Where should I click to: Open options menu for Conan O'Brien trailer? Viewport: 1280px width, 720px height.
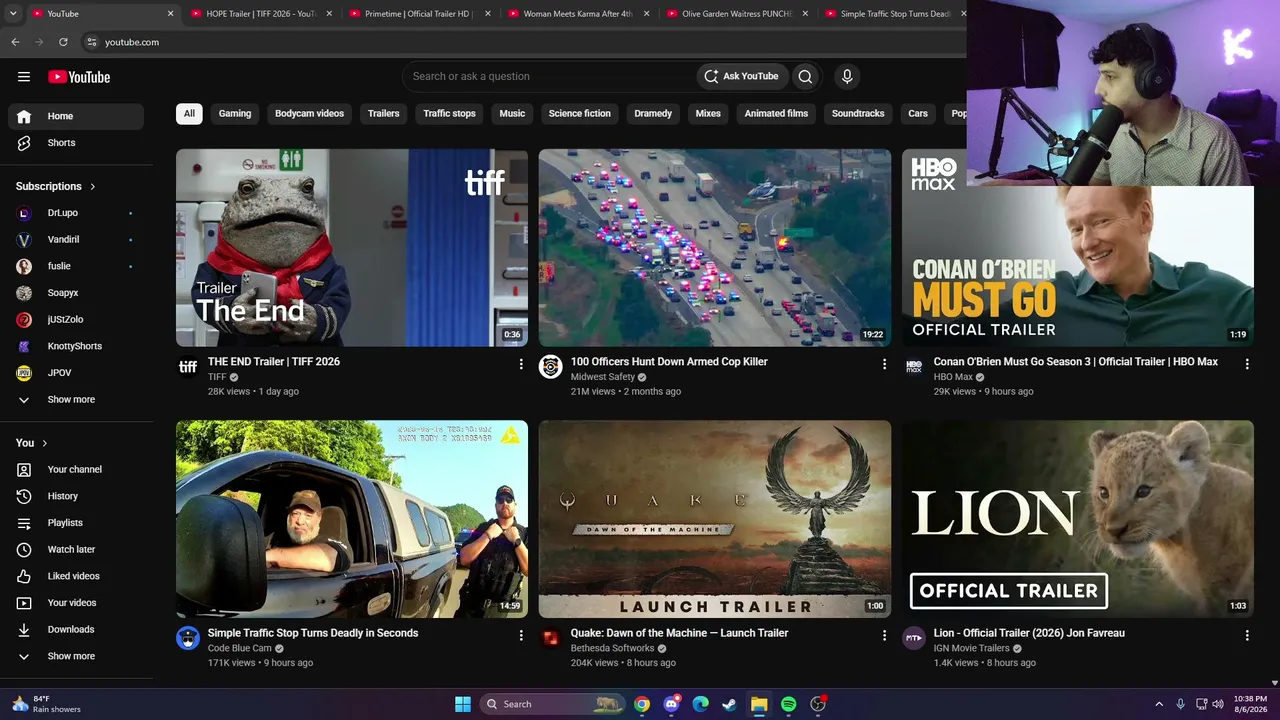point(1247,364)
